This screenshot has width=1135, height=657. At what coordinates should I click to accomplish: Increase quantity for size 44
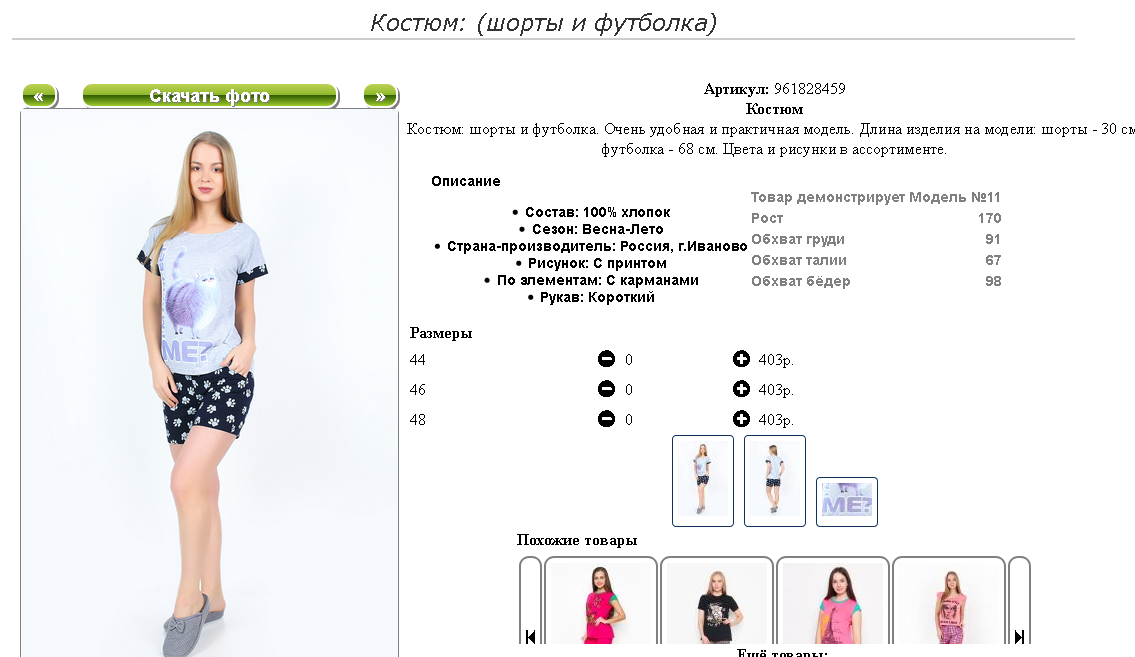coord(741,359)
